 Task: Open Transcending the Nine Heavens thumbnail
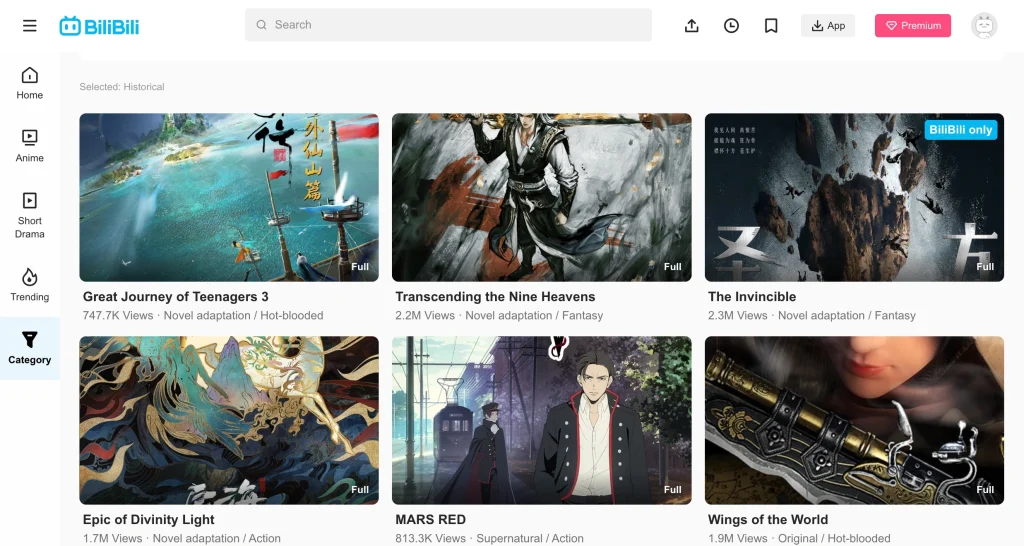(541, 197)
